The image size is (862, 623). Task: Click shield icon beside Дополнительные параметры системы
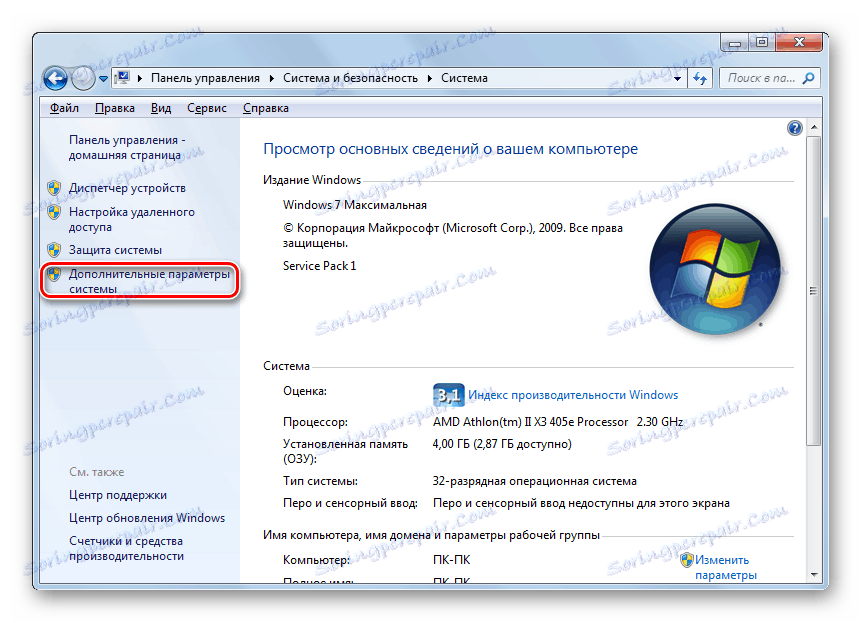pos(54,274)
